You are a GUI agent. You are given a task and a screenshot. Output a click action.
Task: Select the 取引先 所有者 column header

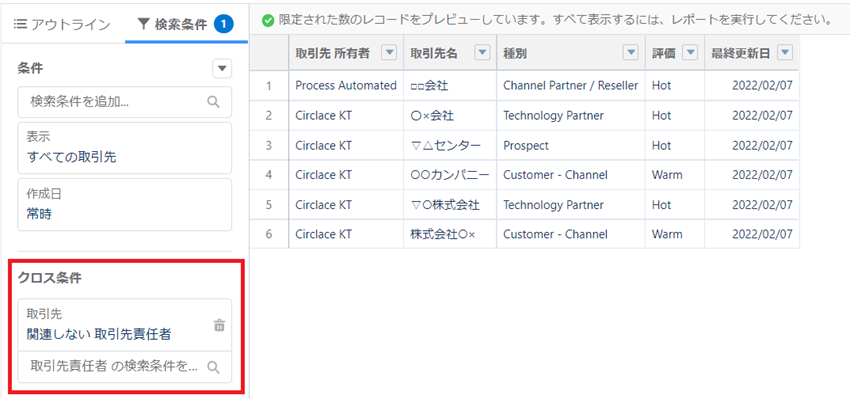[x=346, y=53]
